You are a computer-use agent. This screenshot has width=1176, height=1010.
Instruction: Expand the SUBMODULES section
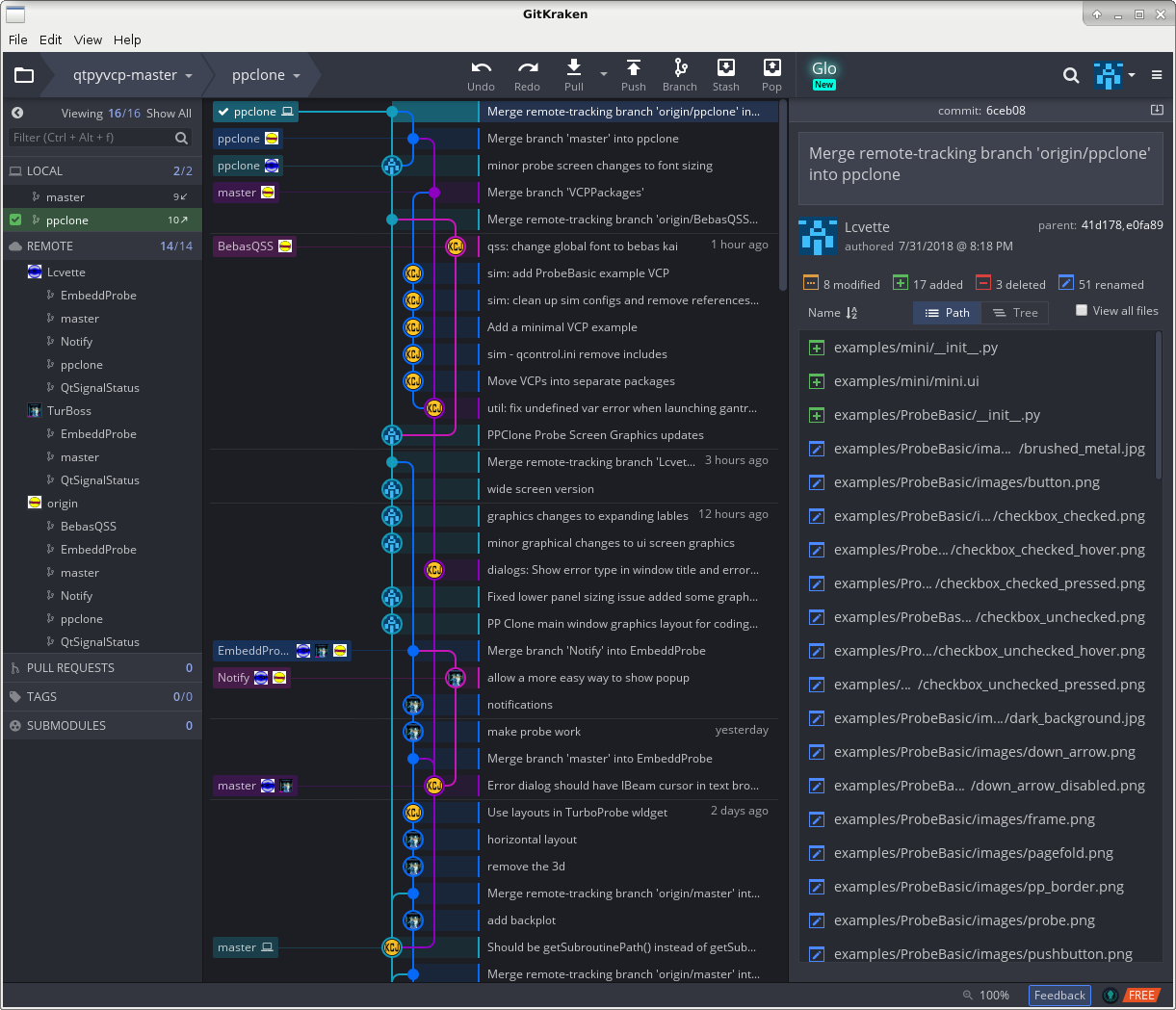pos(101,726)
